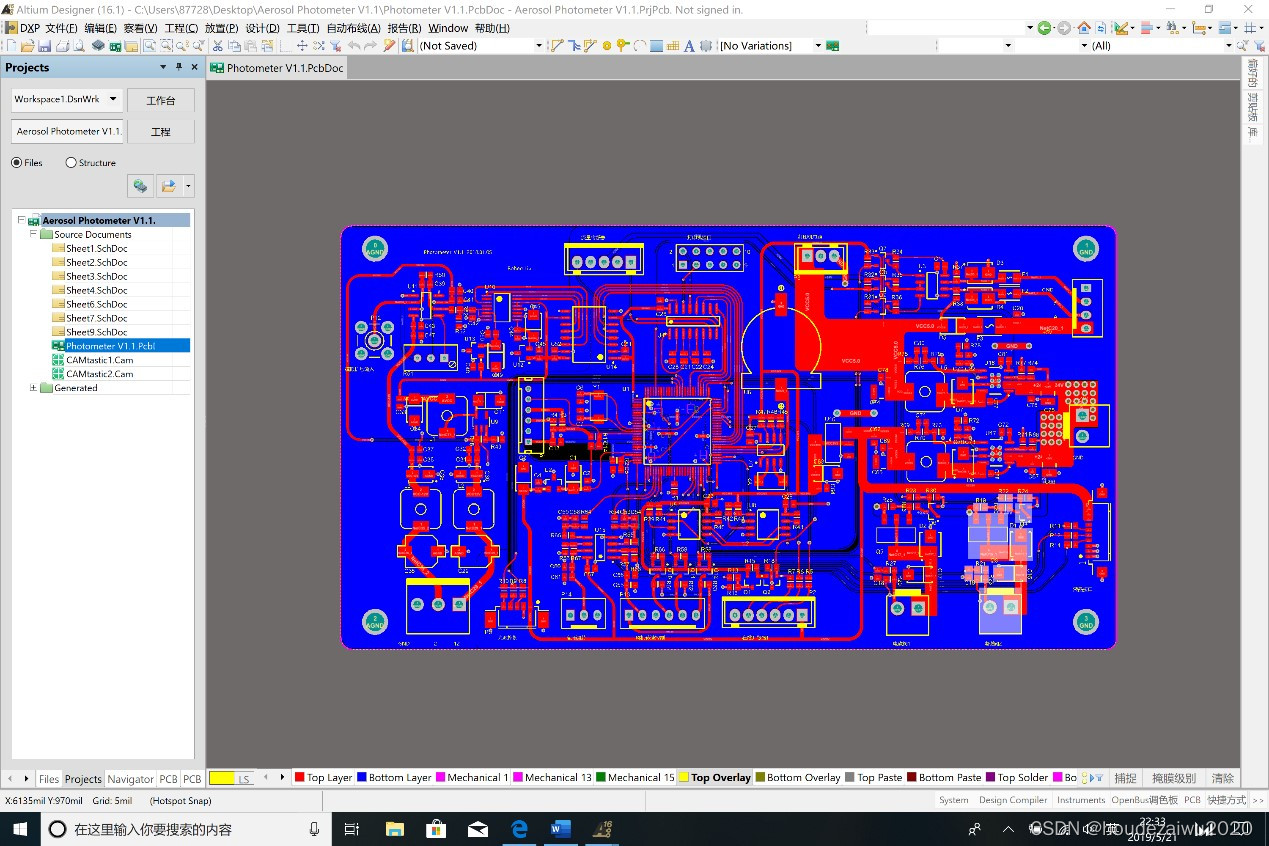This screenshot has height=846, width=1269.
Task: Click the Altium Designer taskbar icon
Action: pos(603,829)
